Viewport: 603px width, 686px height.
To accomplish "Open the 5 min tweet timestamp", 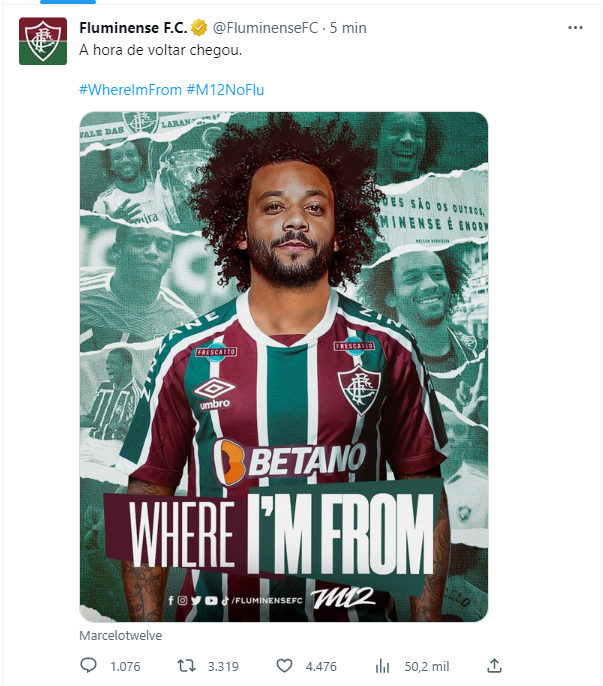I will (x=348, y=28).
